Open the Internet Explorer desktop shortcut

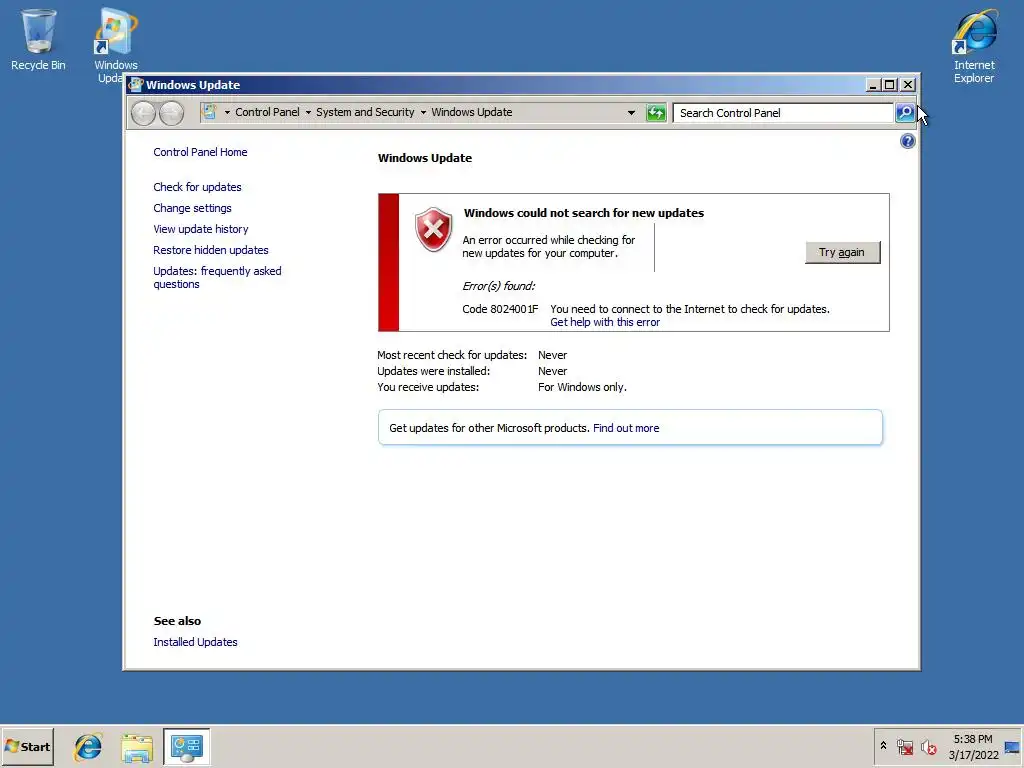pos(974,46)
